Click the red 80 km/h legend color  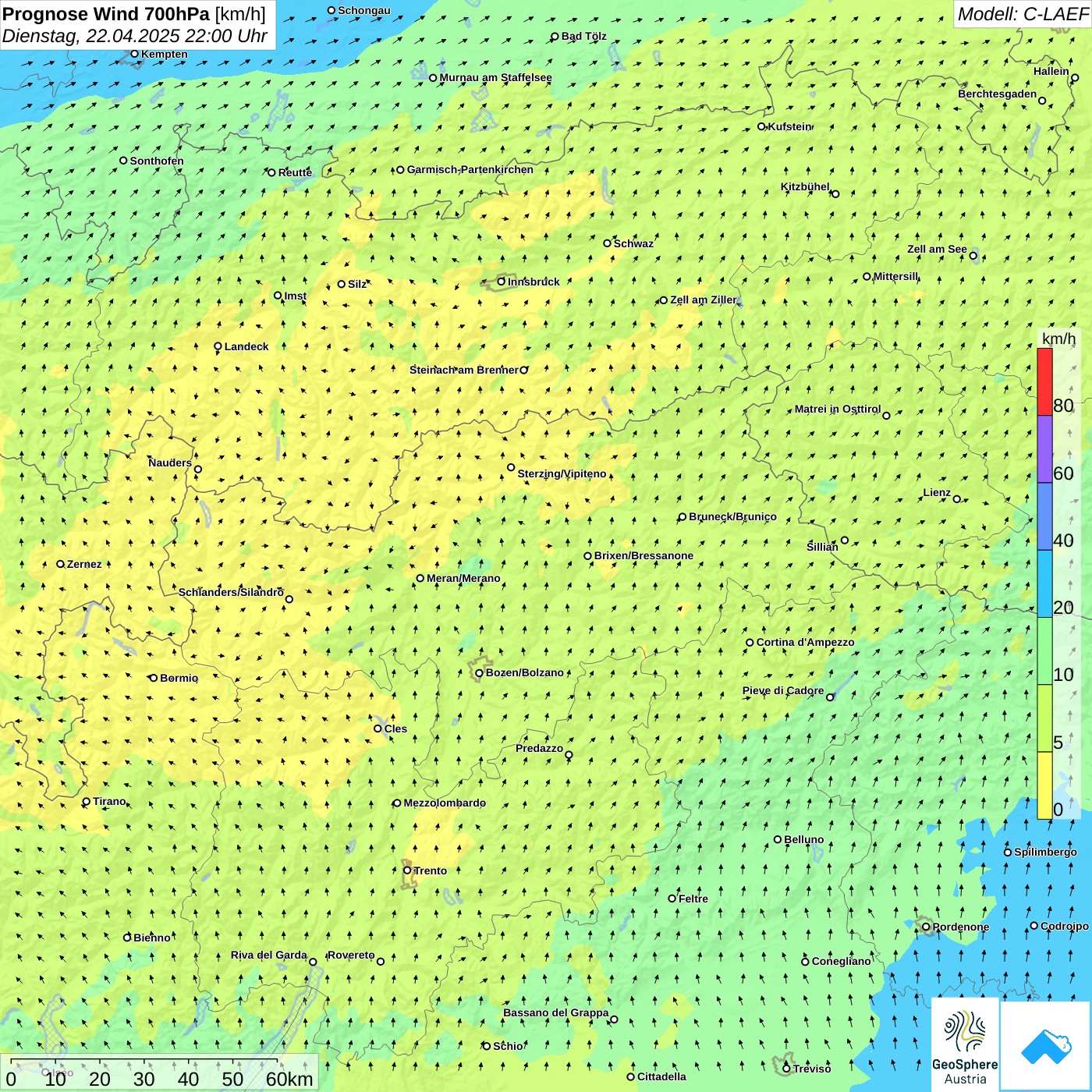click(x=1044, y=381)
